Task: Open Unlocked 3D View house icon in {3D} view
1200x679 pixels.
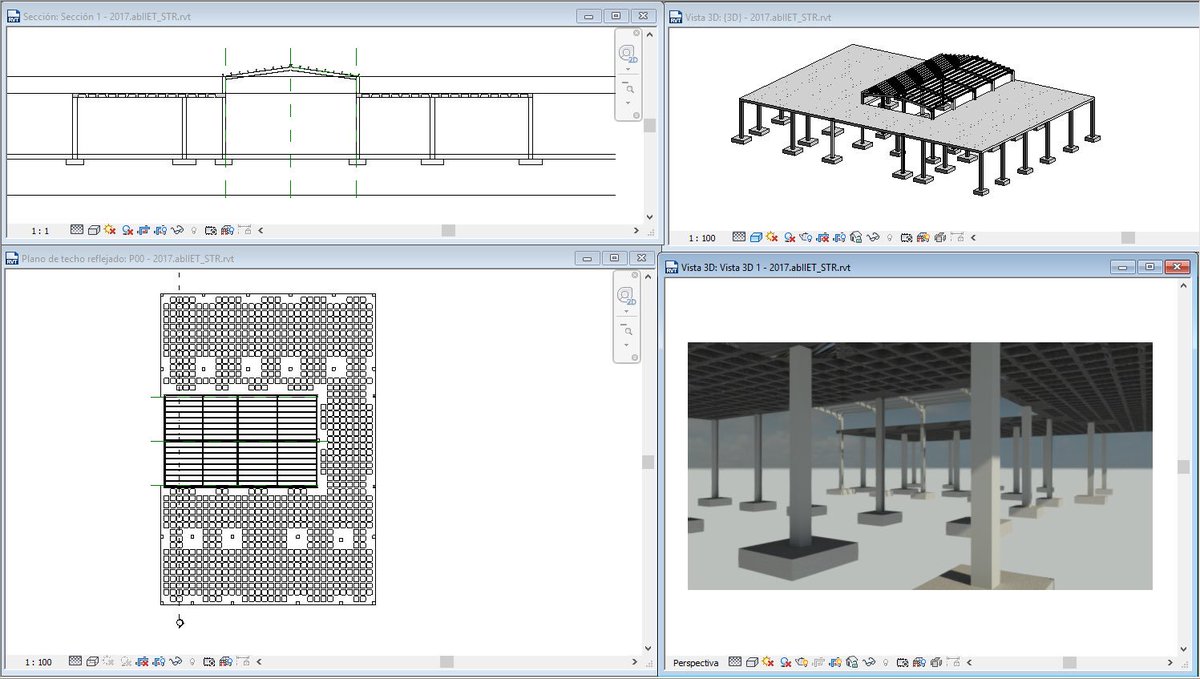Action: [x=856, y=238]
